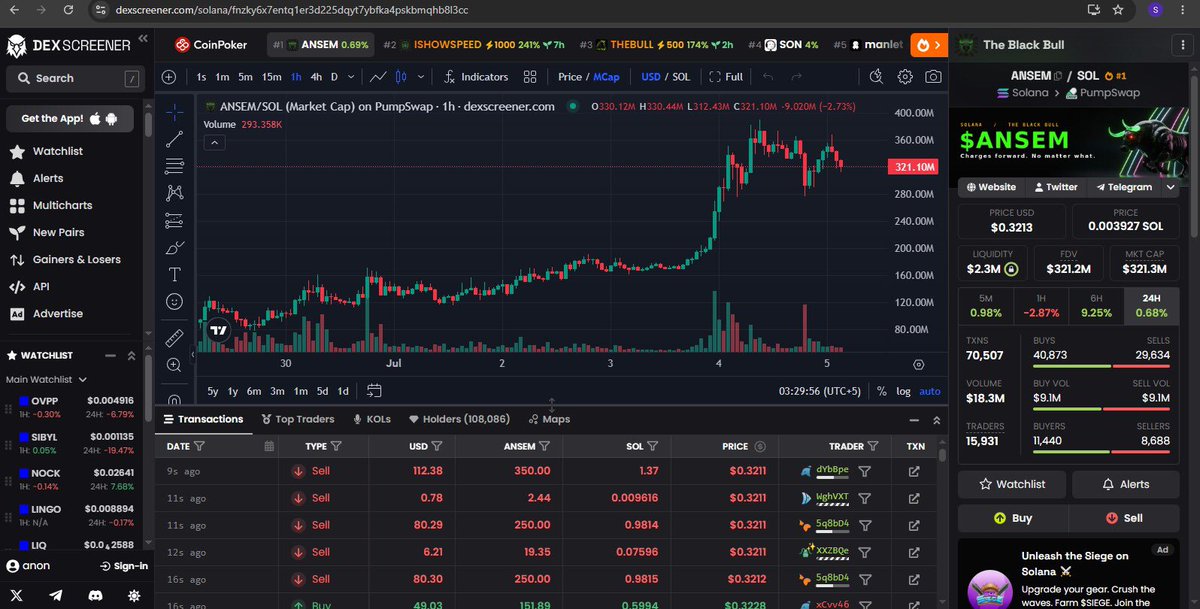
Task: Open the calendar icon in DATE column
Action: pos(269,446)
